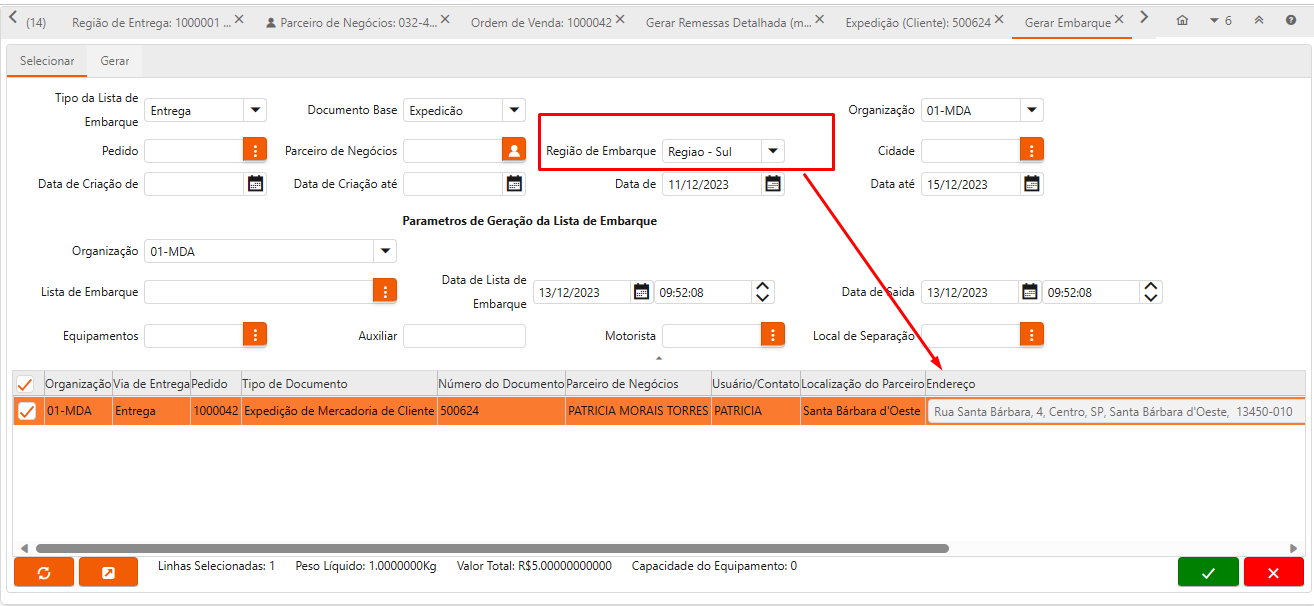Image resolution: width=1314 pixels, height=606 pixels.
Task: Open the help question mark icon
Action: tap(1290, 20)
